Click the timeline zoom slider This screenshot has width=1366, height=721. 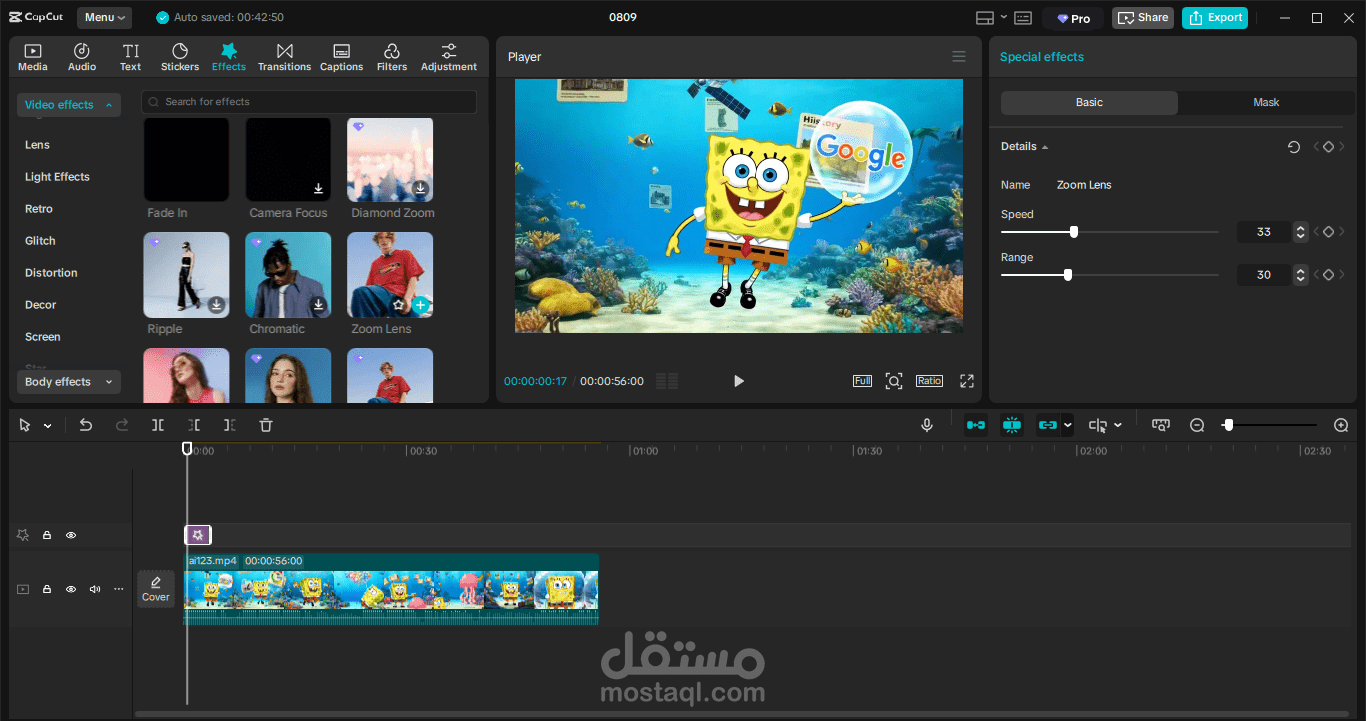pyautogui.click(x=1270, y=425)
